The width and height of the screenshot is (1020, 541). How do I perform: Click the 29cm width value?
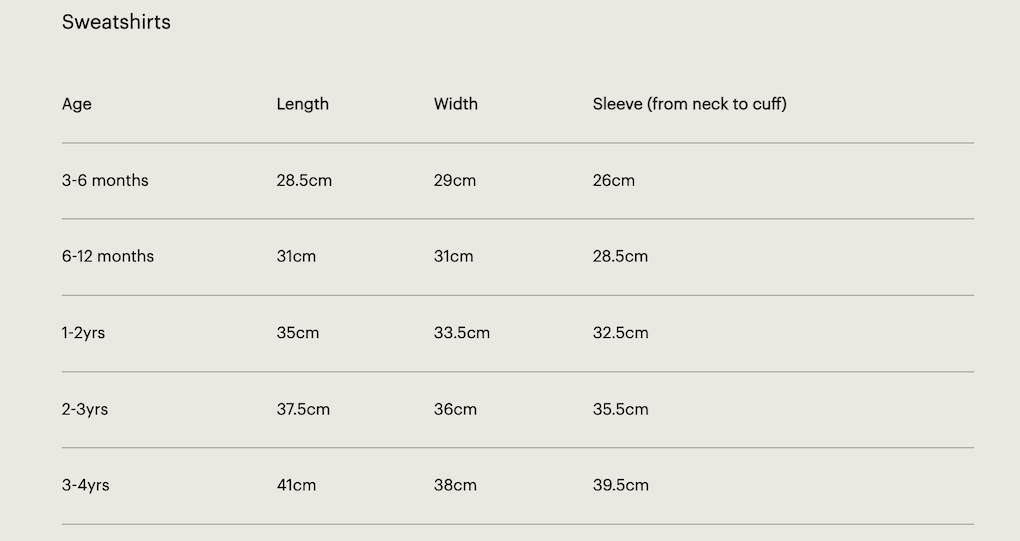point(455,181)
